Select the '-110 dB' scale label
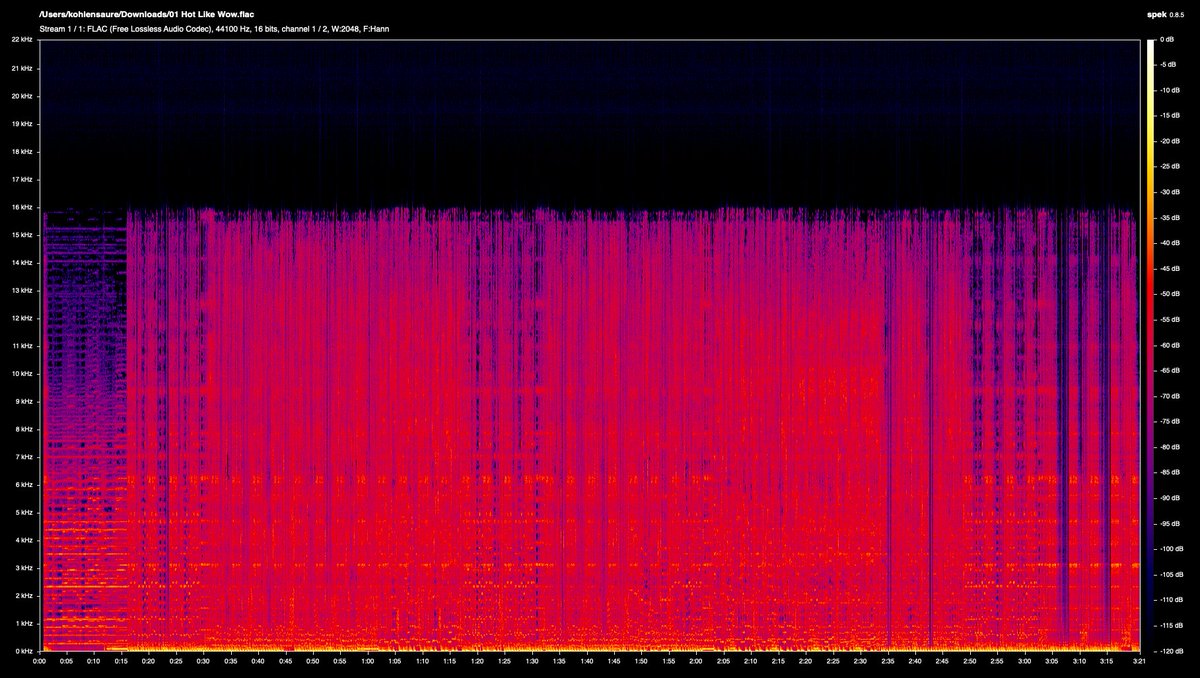1200x678 pixels. pyautogui.click(x=1172, y=600)
